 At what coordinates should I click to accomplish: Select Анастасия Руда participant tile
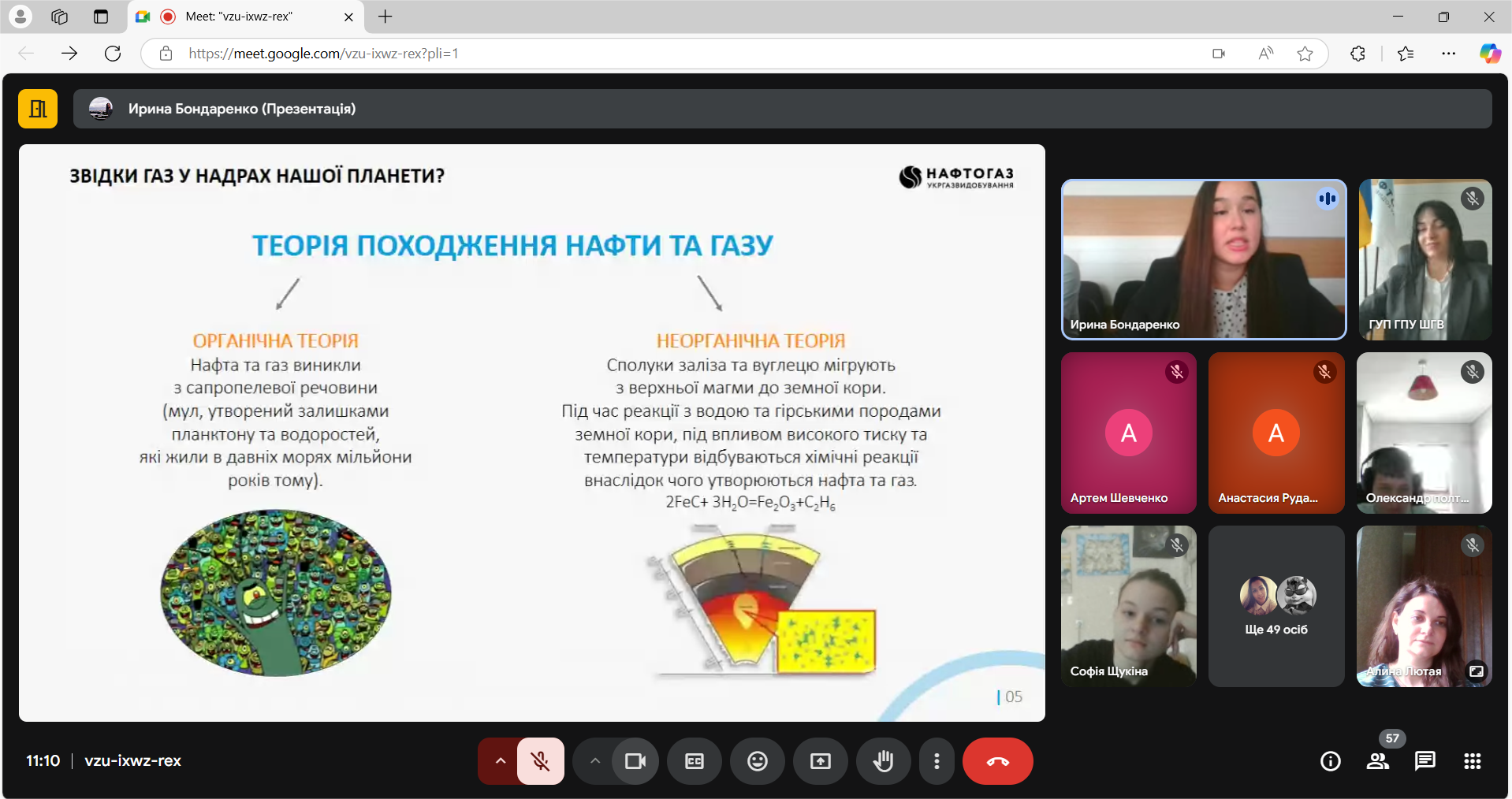[1276, 433]
